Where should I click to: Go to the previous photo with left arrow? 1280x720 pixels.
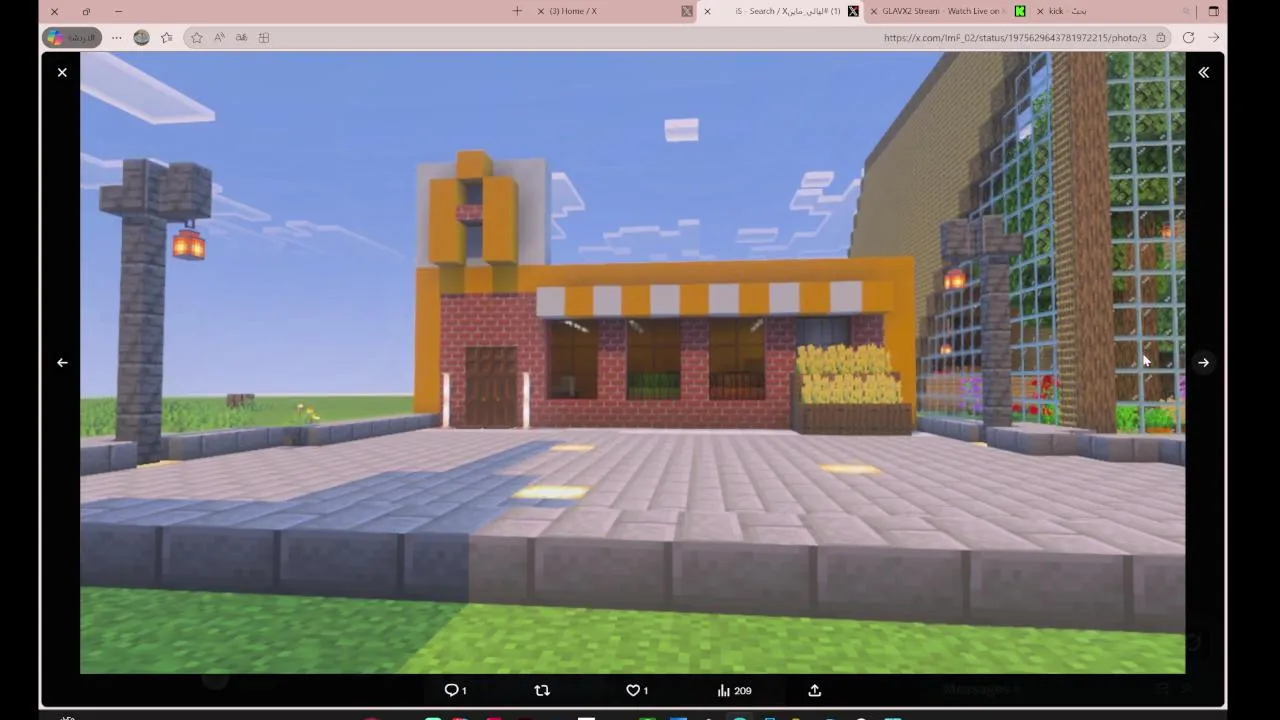(x=62, y=362)
